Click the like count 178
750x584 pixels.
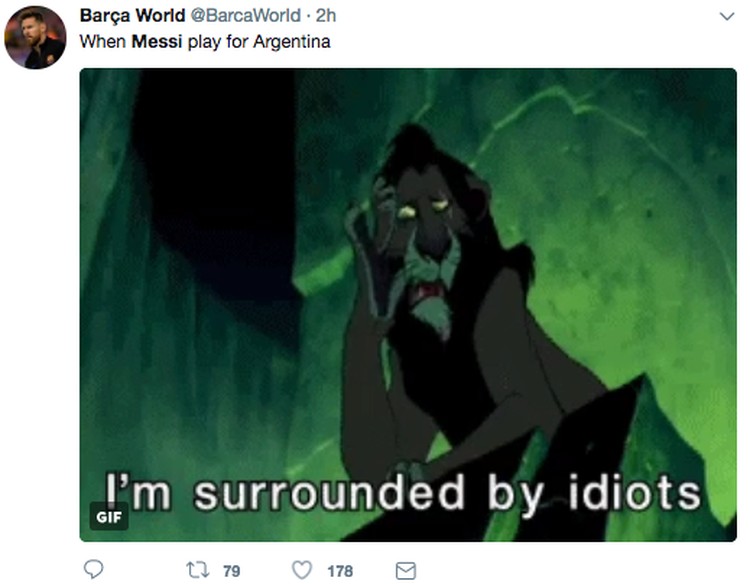click(340, 571)
